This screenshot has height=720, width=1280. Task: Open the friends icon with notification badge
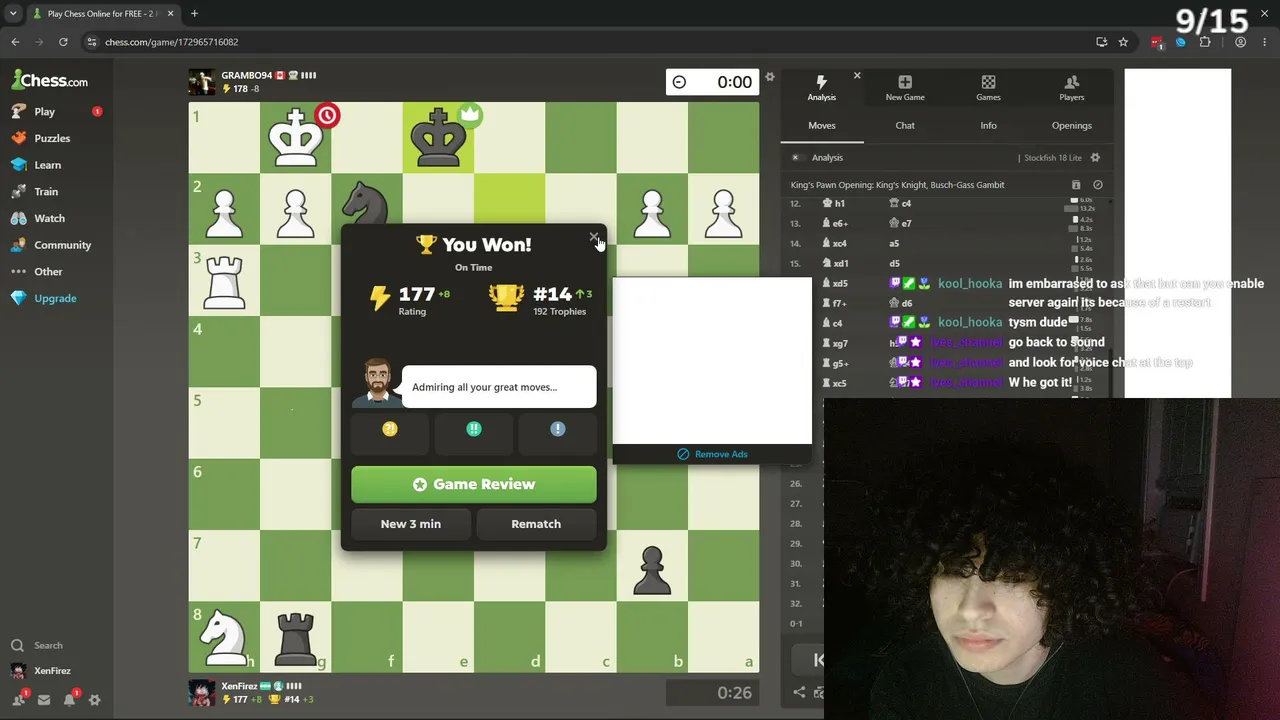[18, 700]
